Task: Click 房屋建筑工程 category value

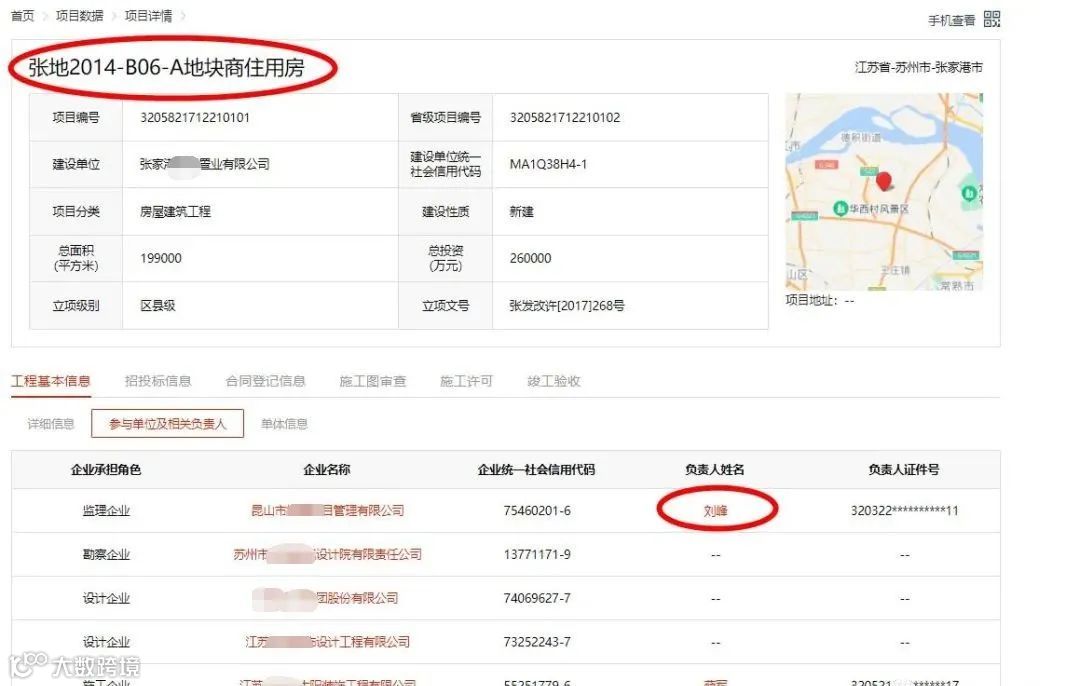Action: [x=176, y=211]
